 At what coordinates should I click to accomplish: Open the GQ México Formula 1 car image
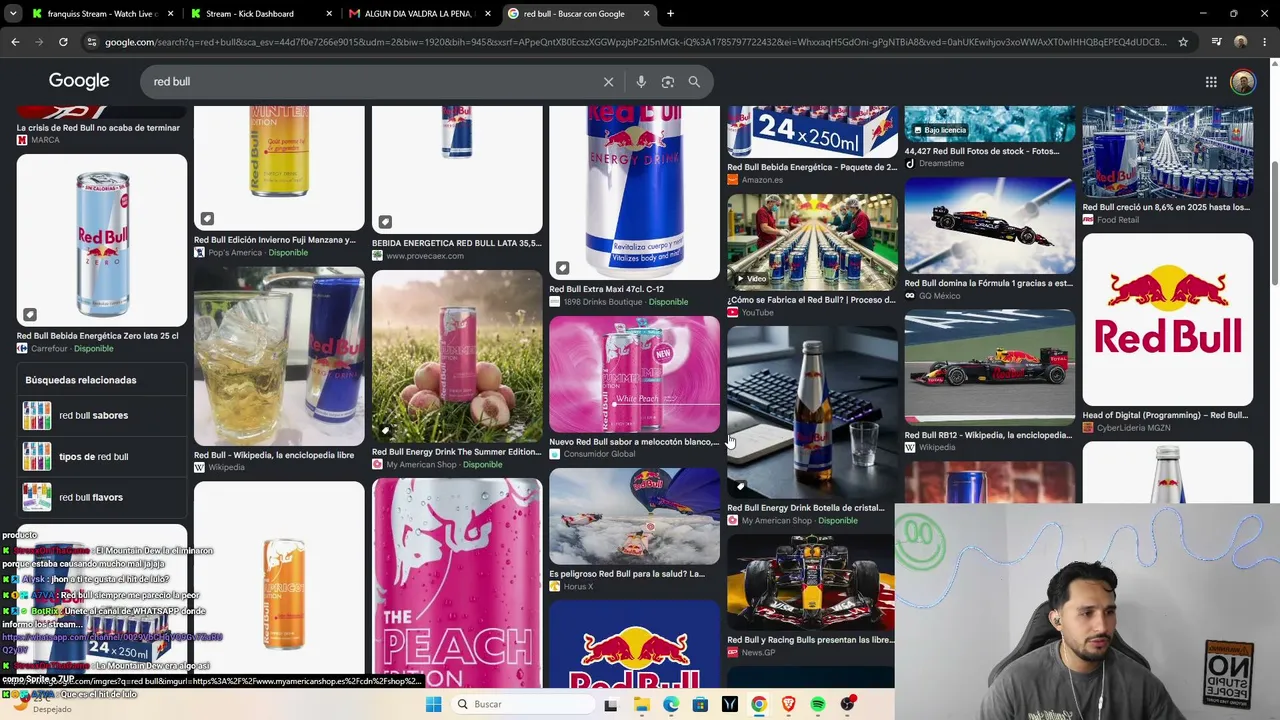(x=990, y=226)
